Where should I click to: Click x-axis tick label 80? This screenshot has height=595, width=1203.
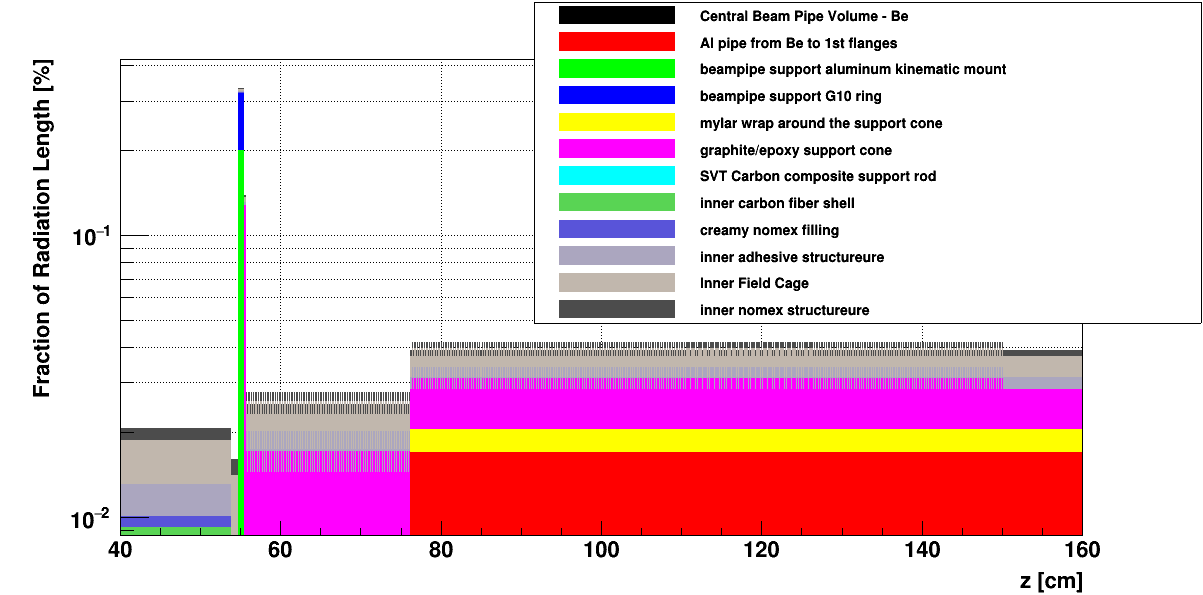(441, 550)
